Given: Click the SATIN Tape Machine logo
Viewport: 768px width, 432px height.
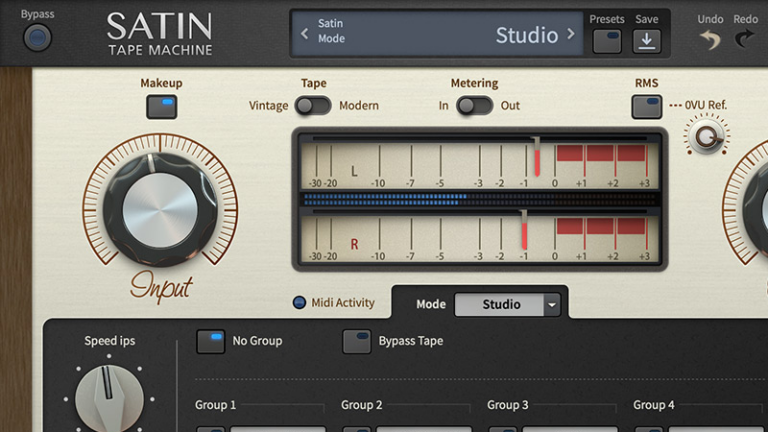Looking at the screenshot, I should pos(160,33).
